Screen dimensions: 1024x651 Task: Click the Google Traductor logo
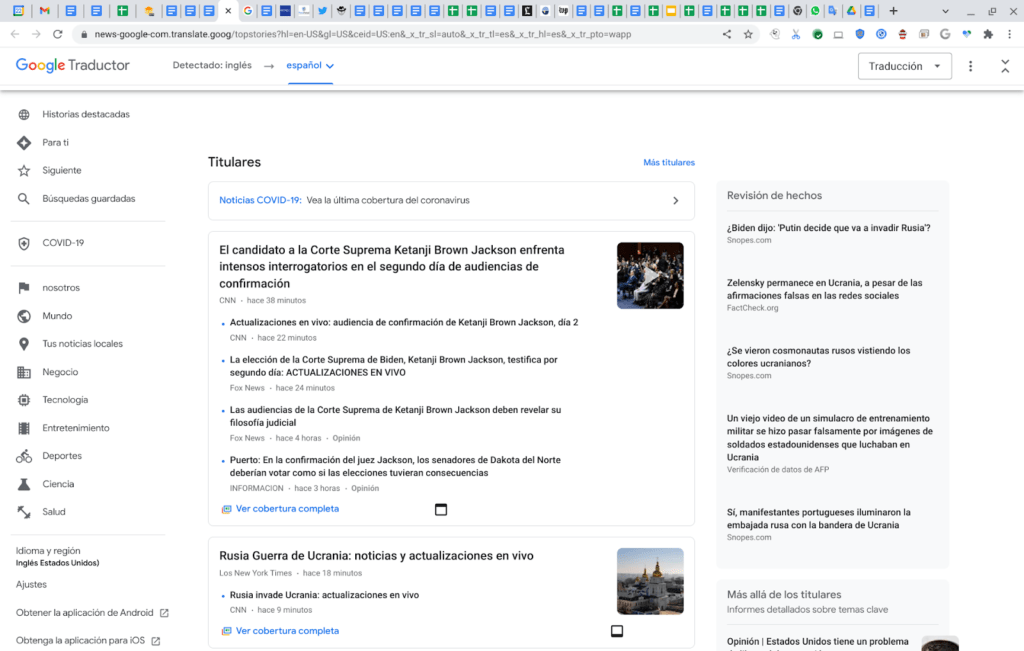[x=72, y=65]
